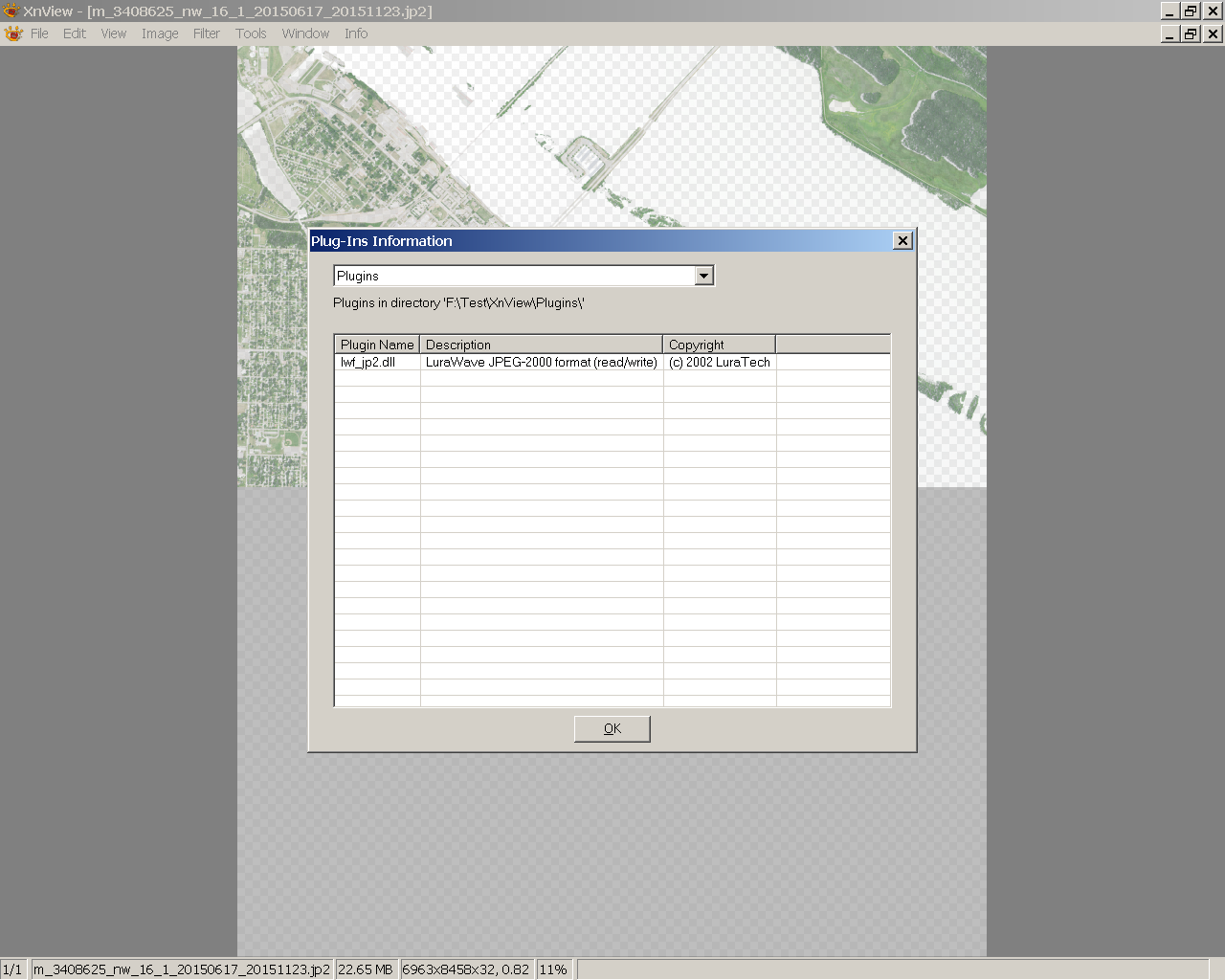Open the Filter menu

207,33
